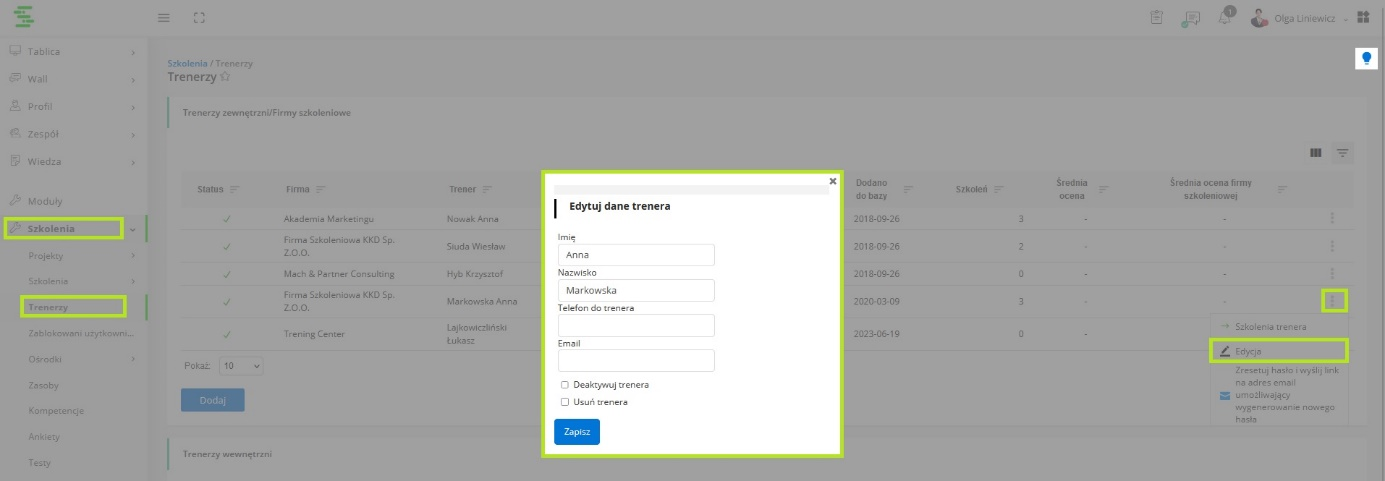Check the Deaktywuj trenera checkbox
This screenshot has height=481, width=1385.
click(565, 384)
